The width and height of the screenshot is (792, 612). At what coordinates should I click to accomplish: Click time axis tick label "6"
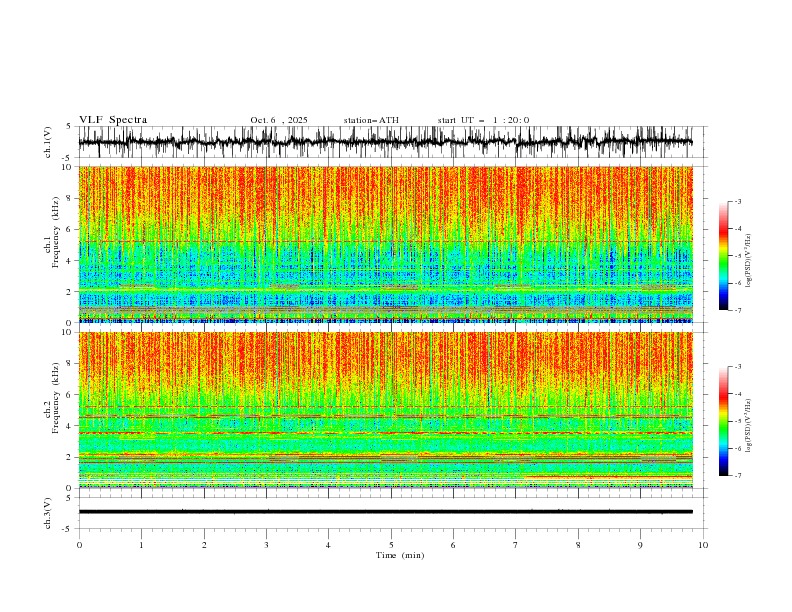pyautogui.click(x=453, y=545)
